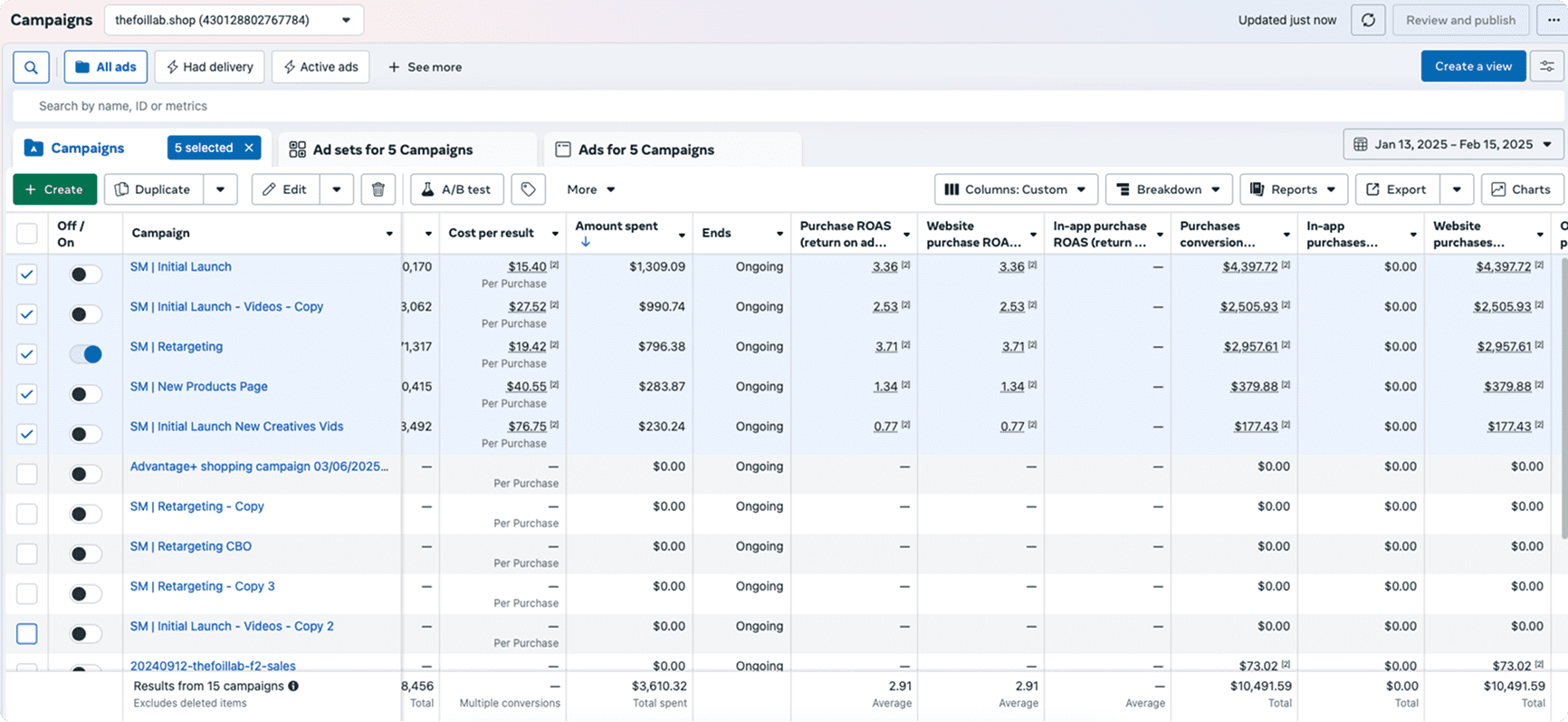Click the tag label icon
The height and width of the screenshot is (722, 1568).
point(528,189)
